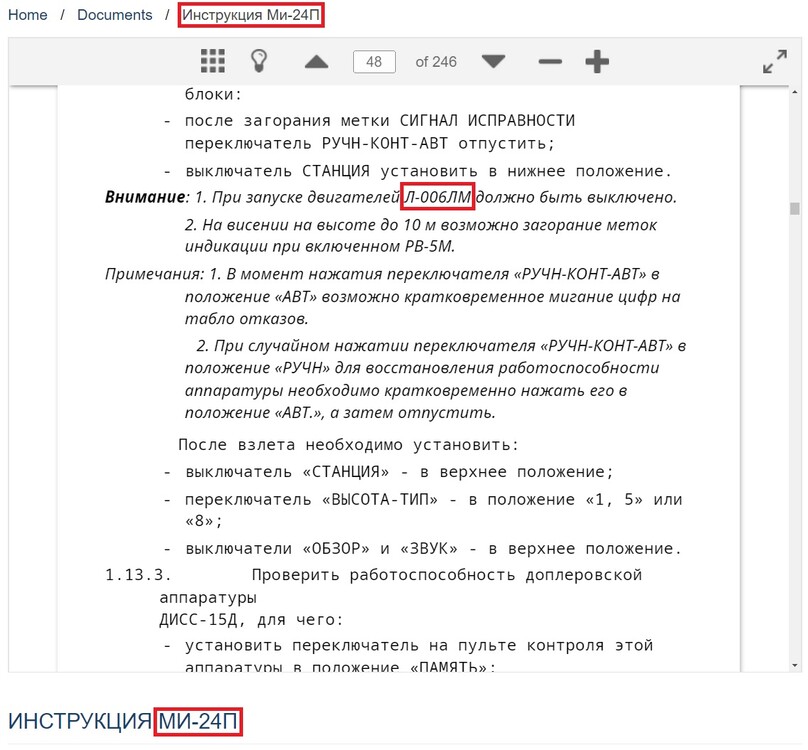Open the Home breadcrumb link

[27, 15]
